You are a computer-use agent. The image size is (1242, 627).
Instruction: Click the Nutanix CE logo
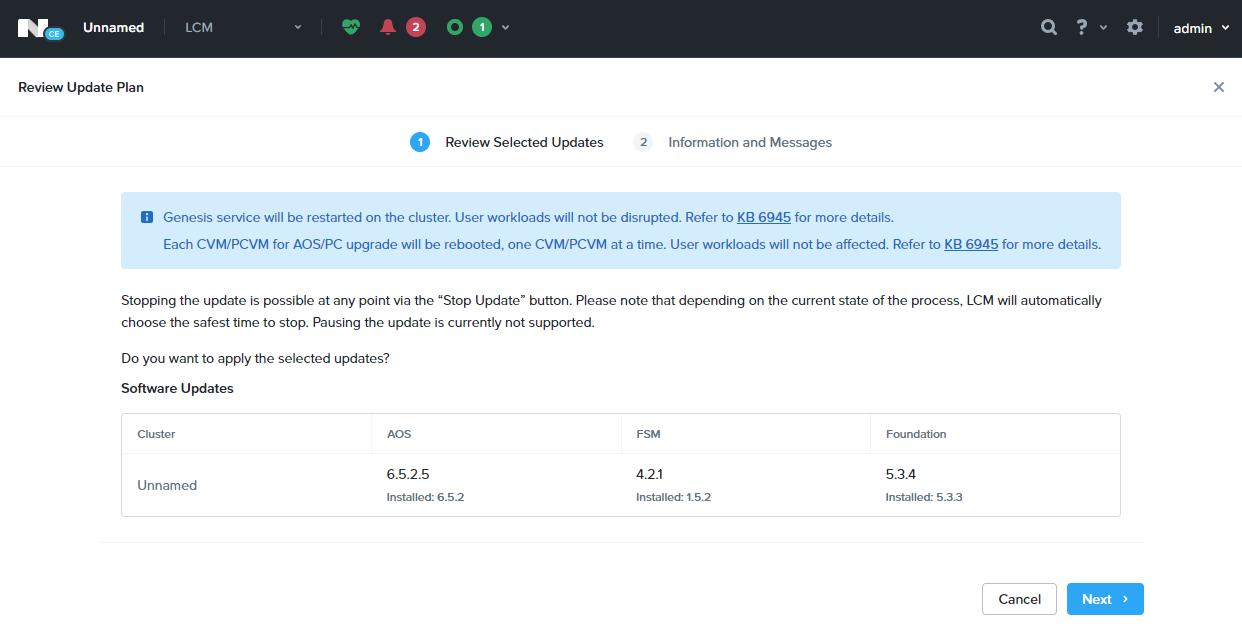click(x=40, y=28)
